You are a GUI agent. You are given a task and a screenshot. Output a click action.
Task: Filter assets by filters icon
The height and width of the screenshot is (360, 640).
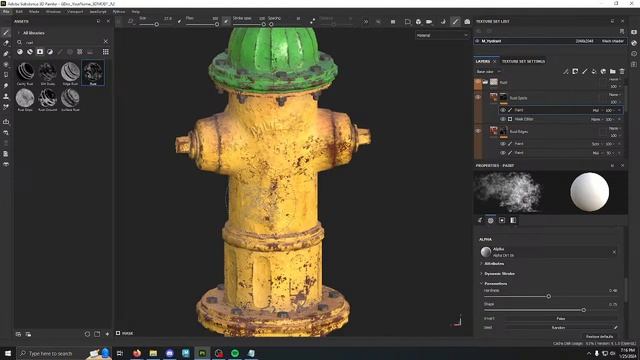click(50, 52)
